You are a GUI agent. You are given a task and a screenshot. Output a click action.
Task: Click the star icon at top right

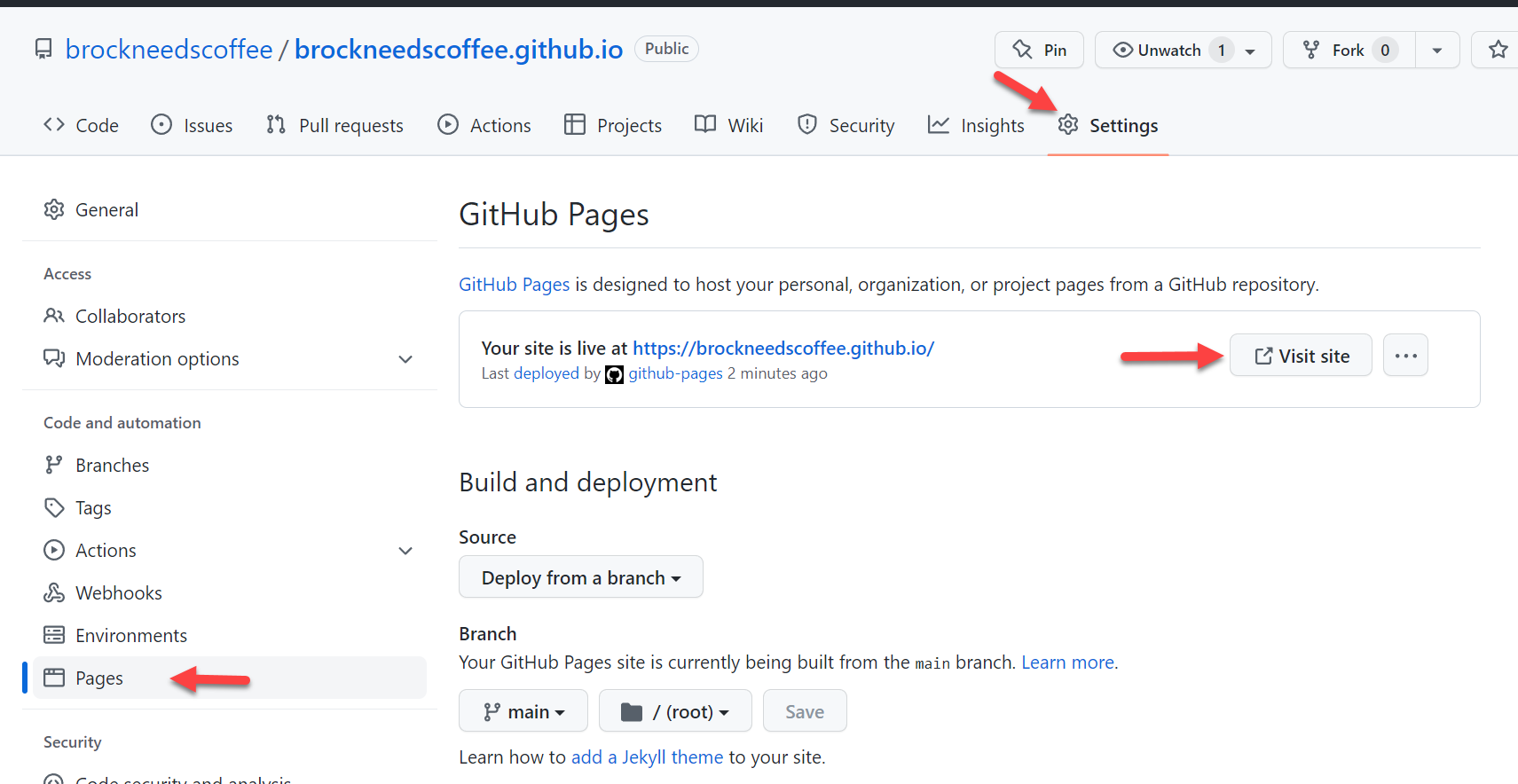[x=1498, y=50]
